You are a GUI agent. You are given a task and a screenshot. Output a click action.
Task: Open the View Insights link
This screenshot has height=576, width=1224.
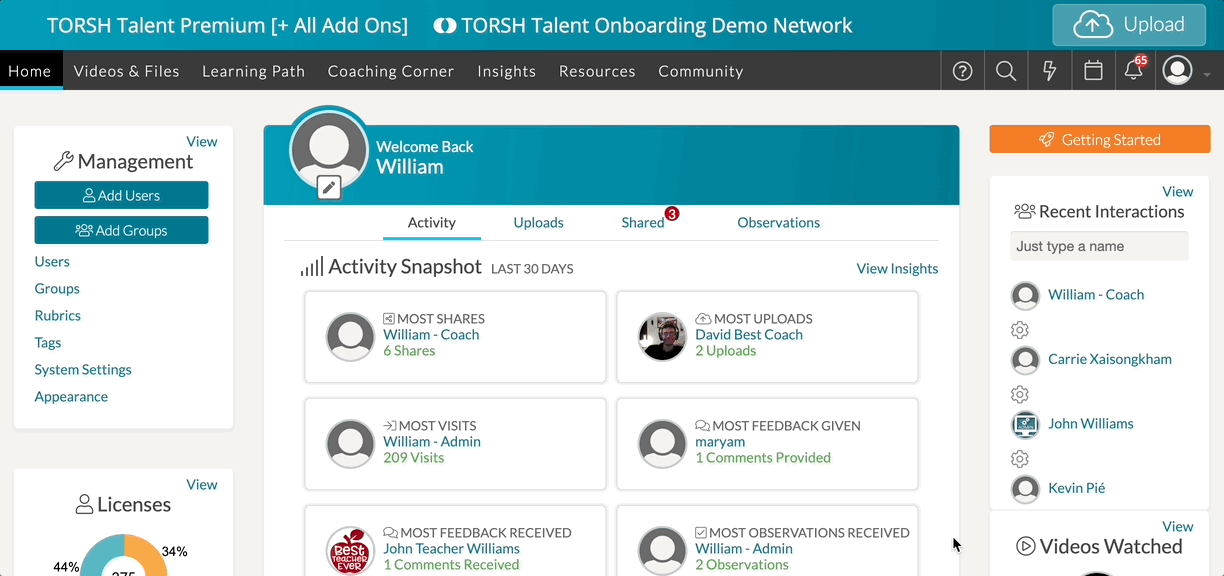pyautogui.click(x=897, y=268)
